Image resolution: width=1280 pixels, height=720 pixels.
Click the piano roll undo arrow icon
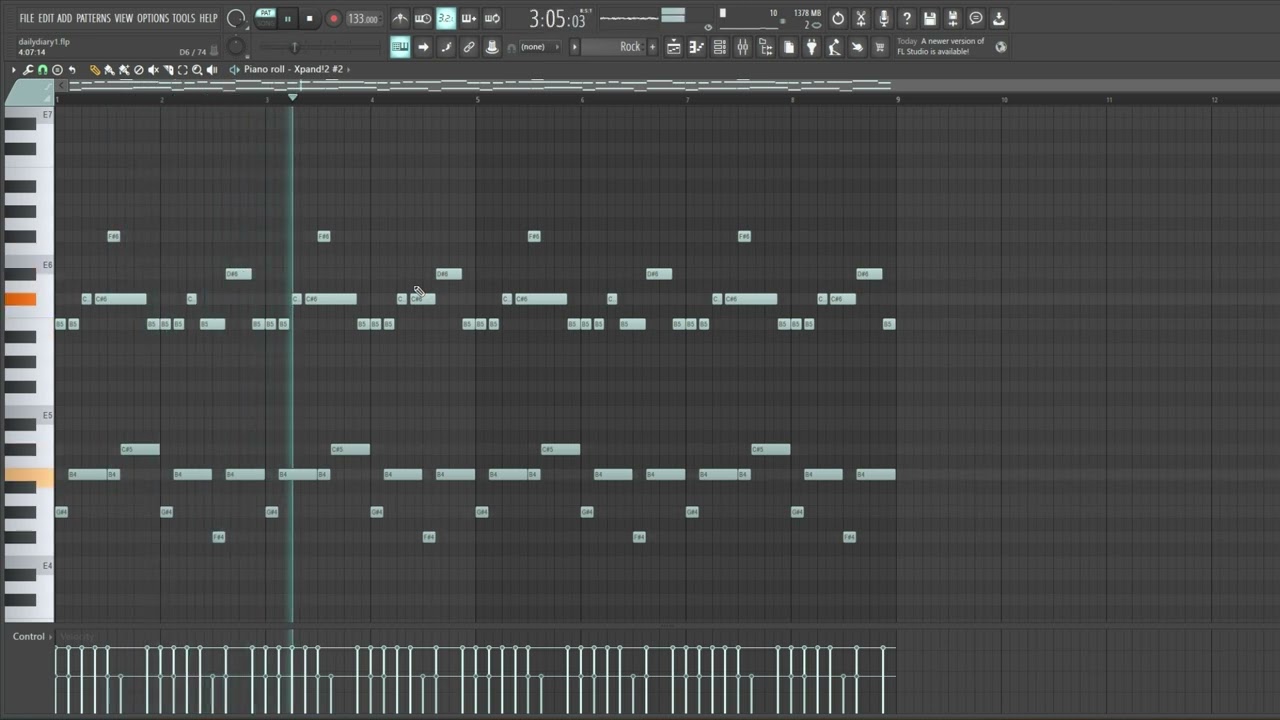click(x=72, y=70)
